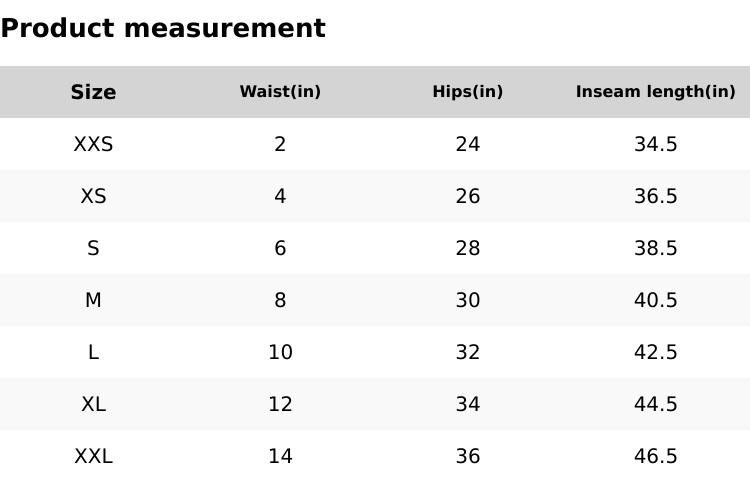Pick the L size row label

tap(93, 352)
